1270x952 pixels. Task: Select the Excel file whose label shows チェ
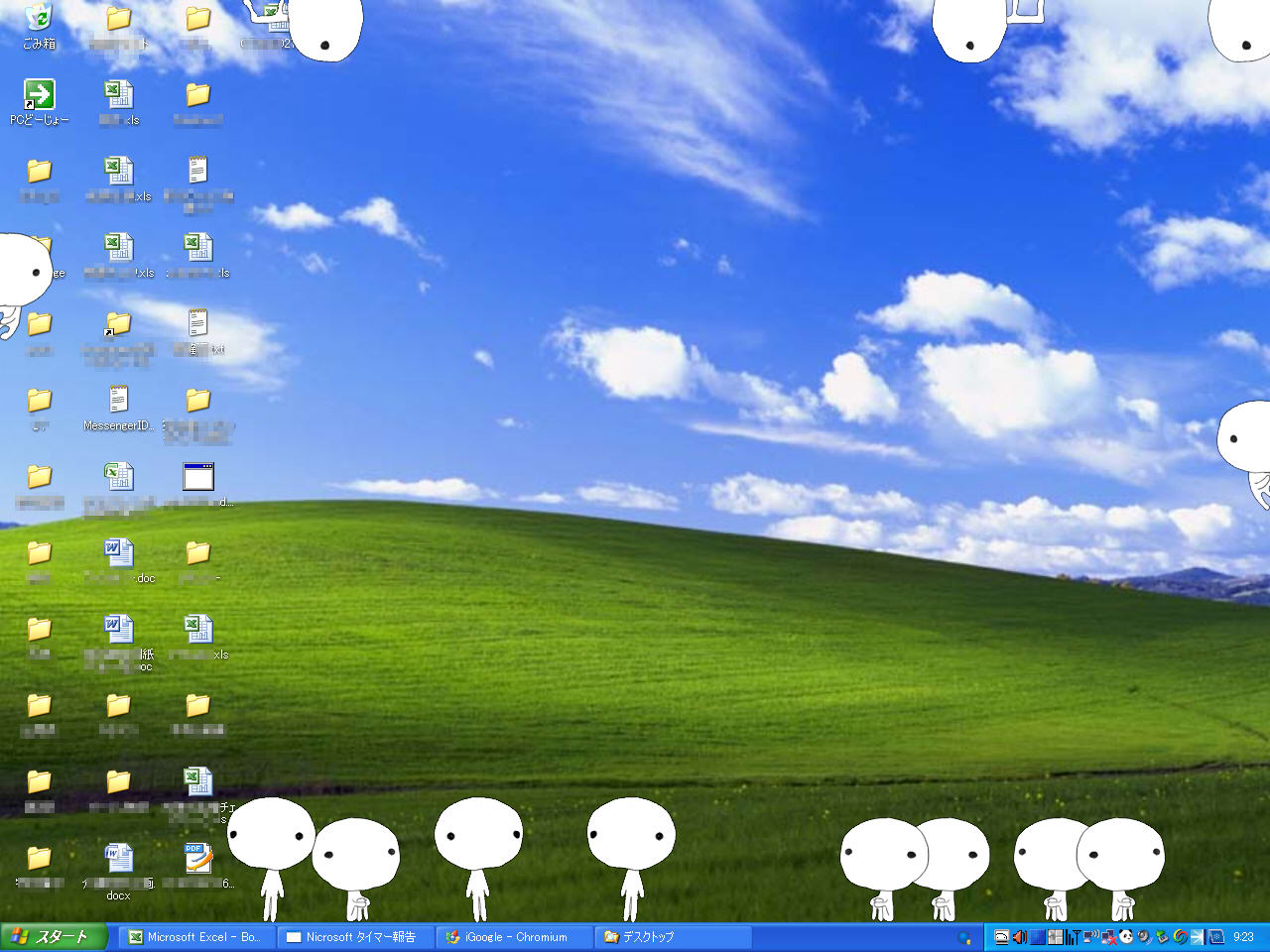(197, 794)
